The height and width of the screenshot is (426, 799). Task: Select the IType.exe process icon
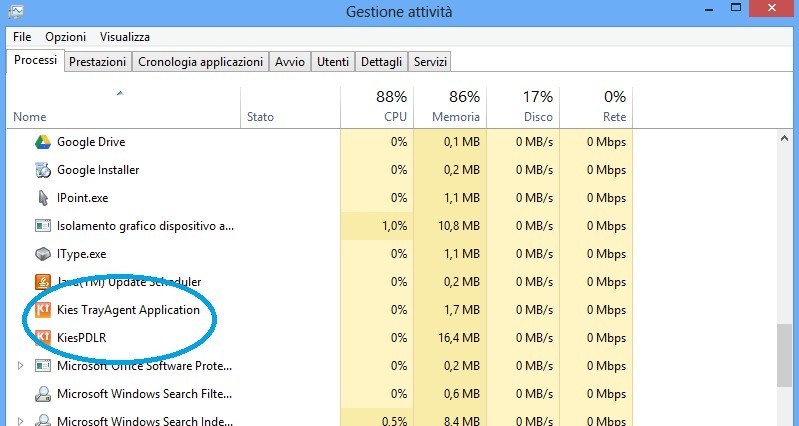(x=43, y=254)
